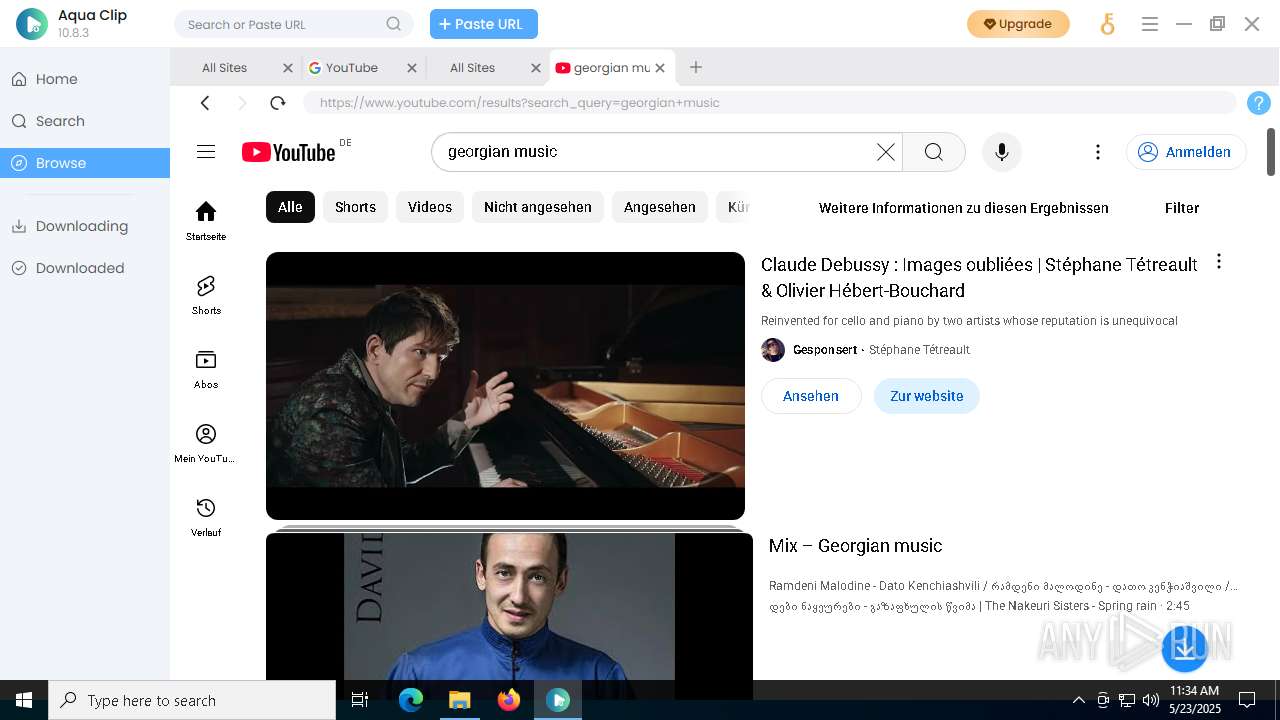The width and height of the screenshot is (1280, 720).
Task: Click the forward navigation arrow
Action: coord(242,103)
